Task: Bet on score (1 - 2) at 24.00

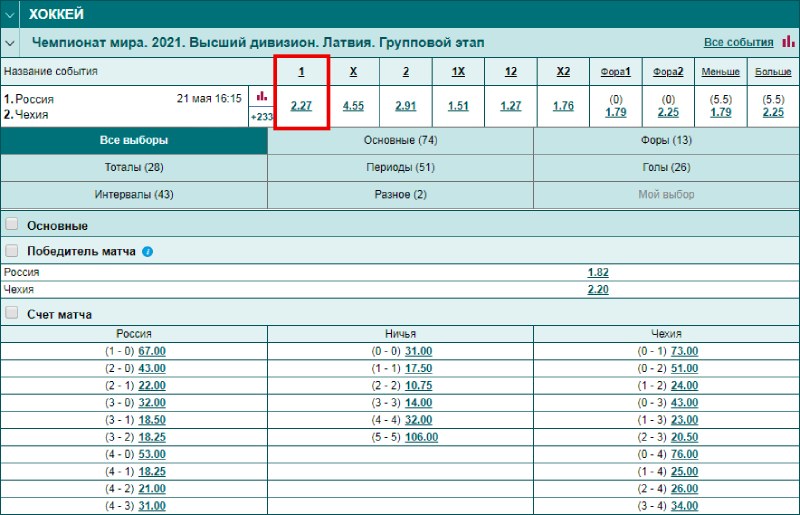Action: [x=685, y=385]
